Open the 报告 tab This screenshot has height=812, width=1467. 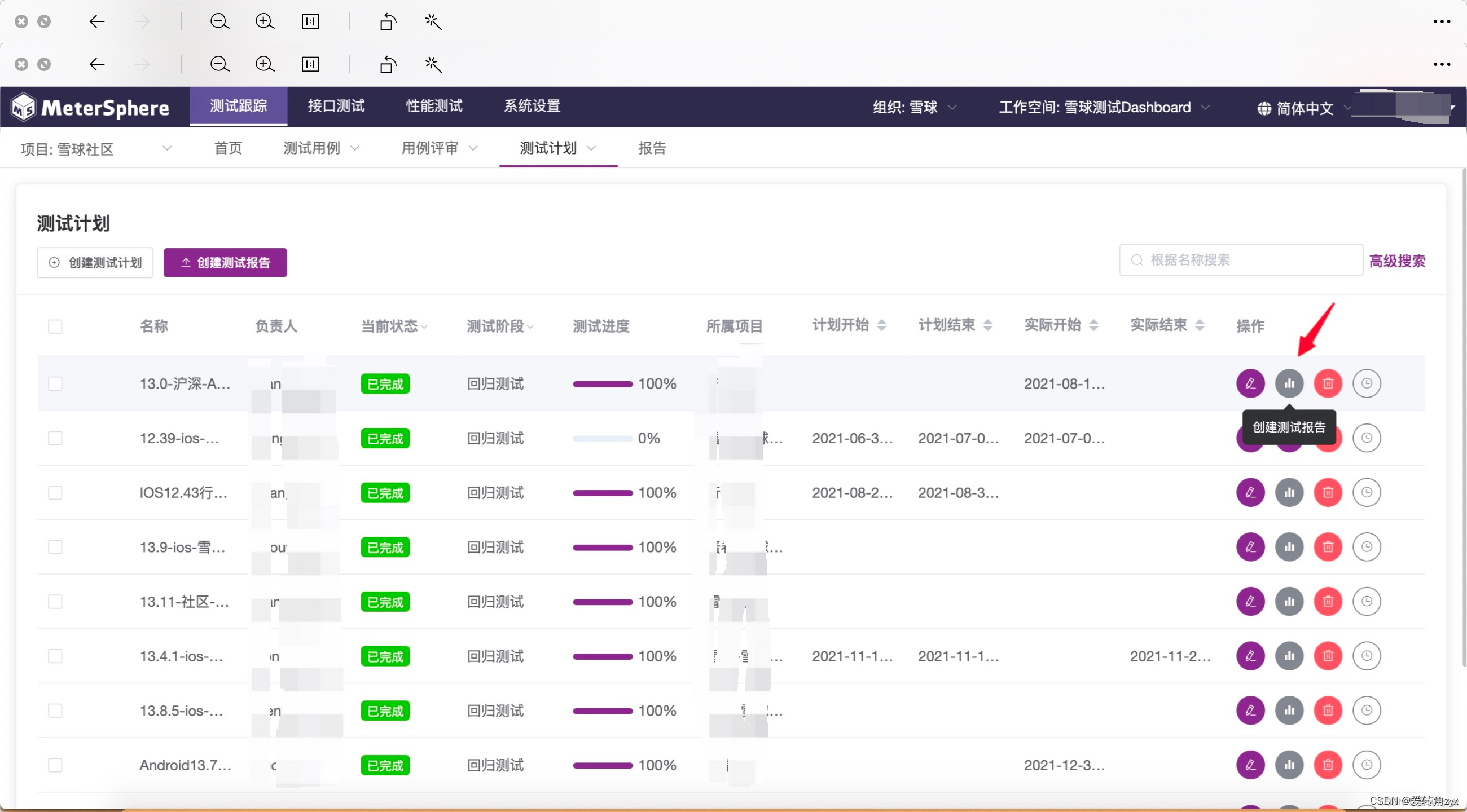coord(652,148)
